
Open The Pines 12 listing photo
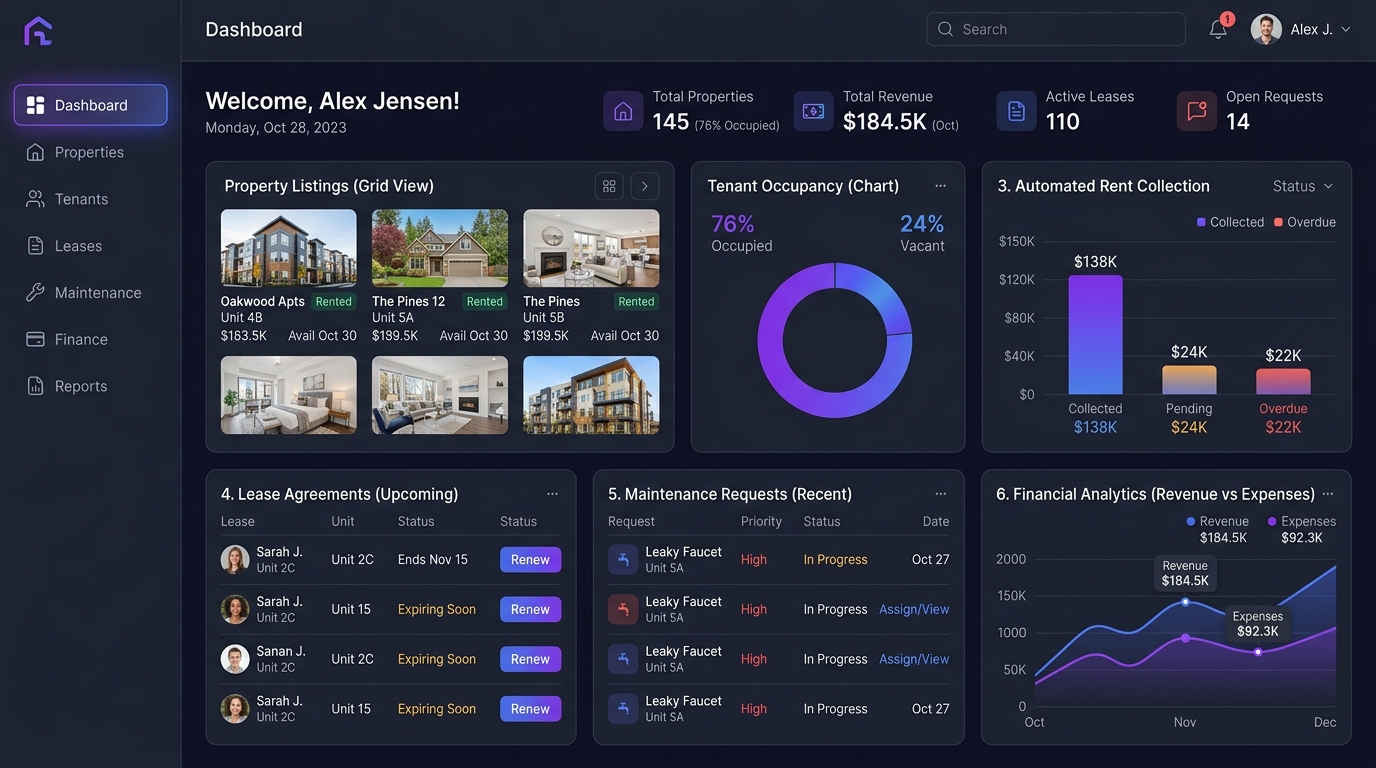(x=440, y=248)
